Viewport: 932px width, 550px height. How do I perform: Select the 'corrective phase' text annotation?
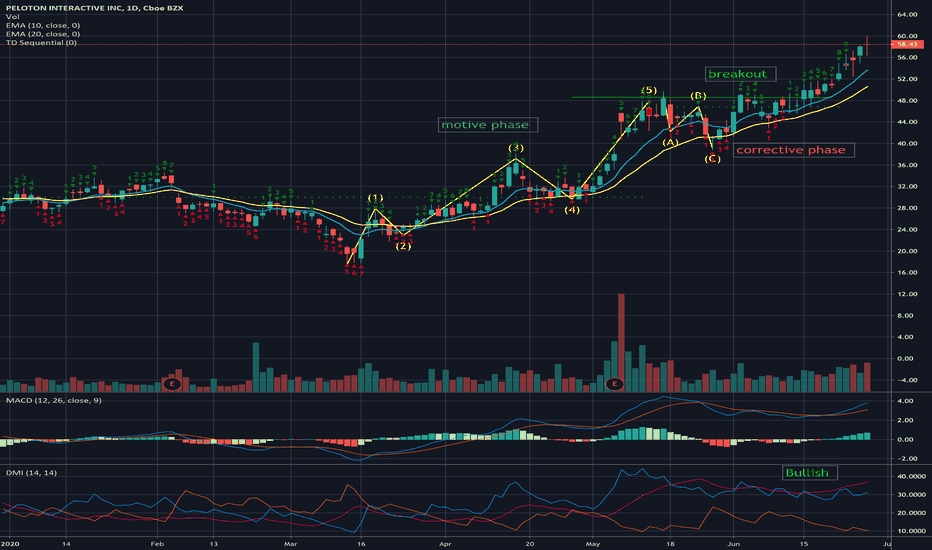(792, 150)
